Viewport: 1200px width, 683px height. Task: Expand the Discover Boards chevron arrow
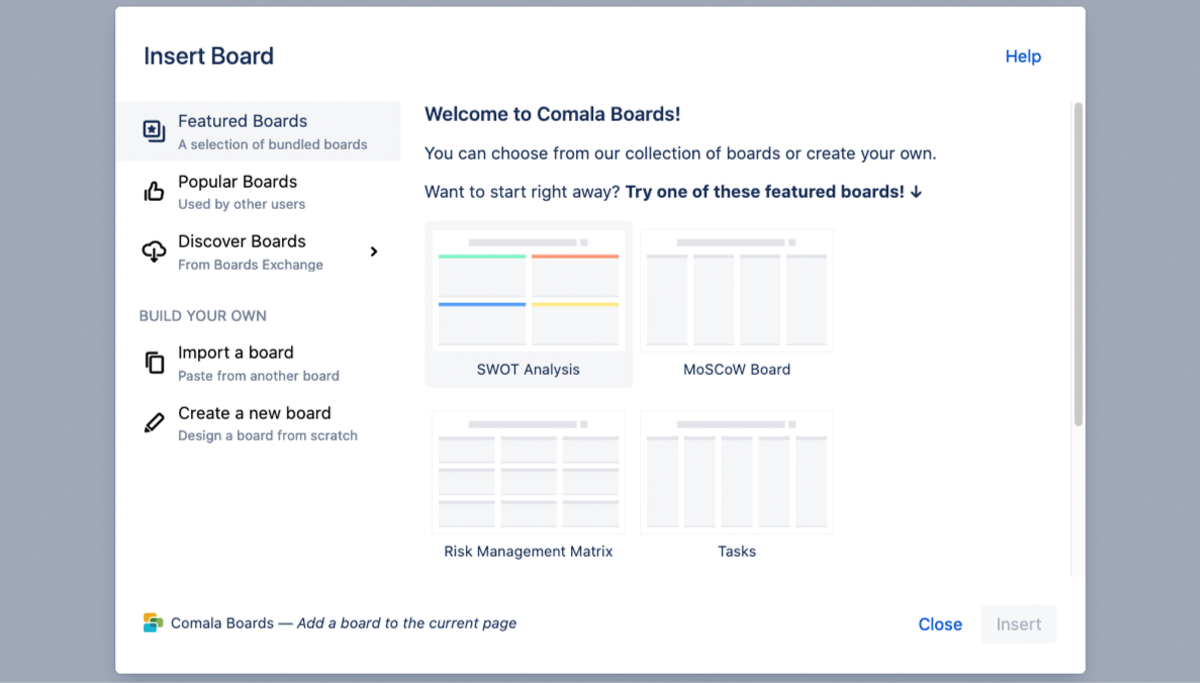click(374, 252)
